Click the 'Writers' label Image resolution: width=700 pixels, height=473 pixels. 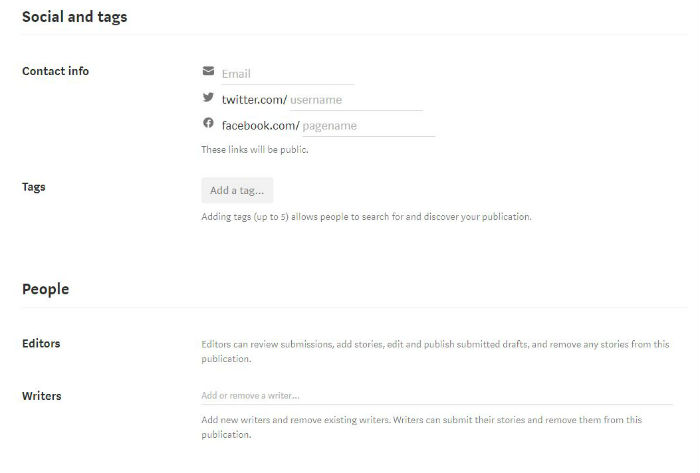pos(41,396)
